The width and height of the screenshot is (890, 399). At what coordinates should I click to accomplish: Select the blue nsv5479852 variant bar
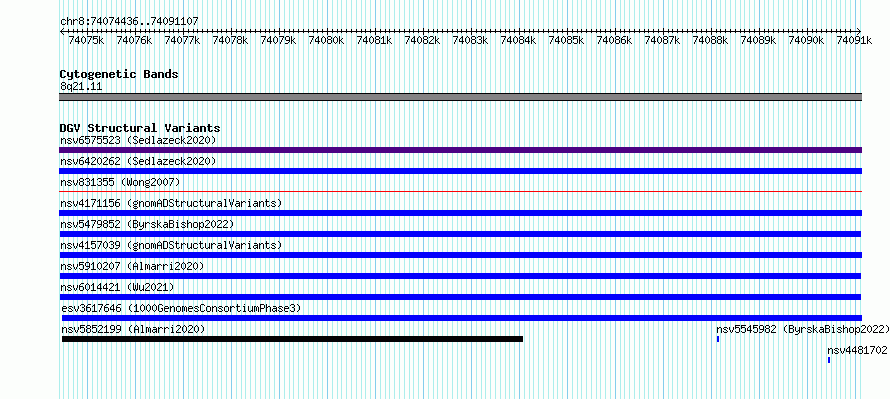point(460,234)
